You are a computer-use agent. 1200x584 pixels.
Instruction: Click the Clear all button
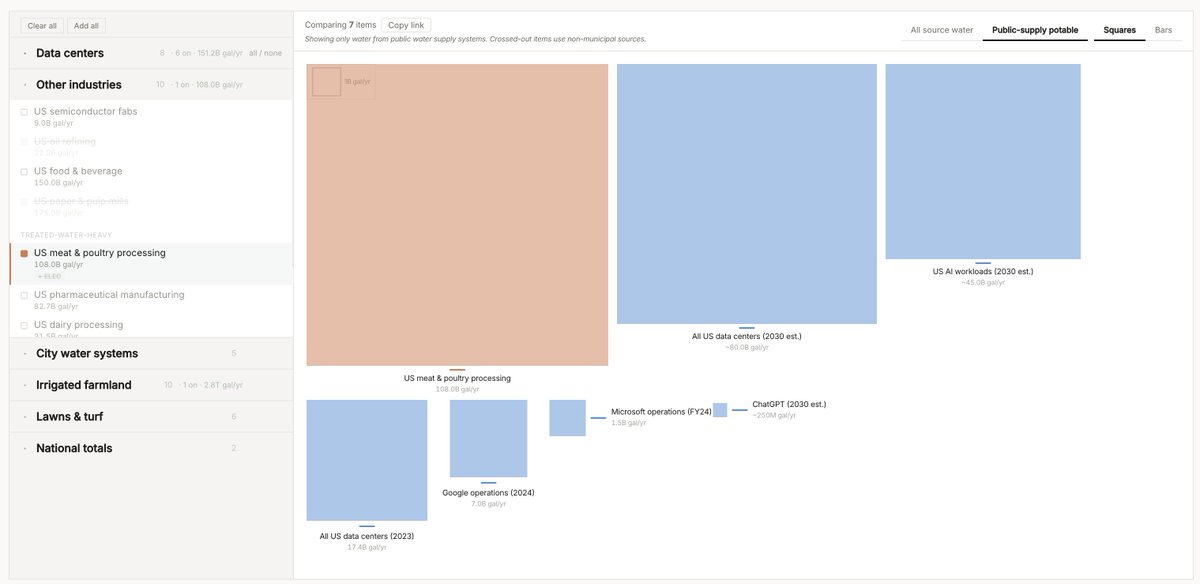coord(42,26)
